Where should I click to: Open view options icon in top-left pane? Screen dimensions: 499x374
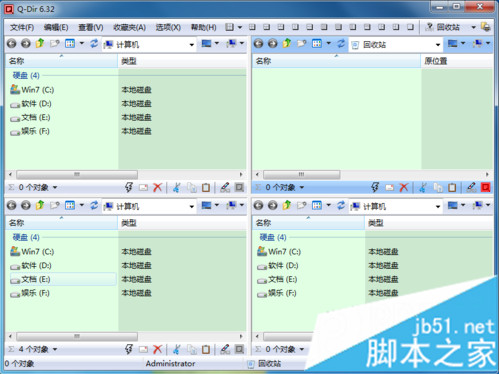[70, 44]
